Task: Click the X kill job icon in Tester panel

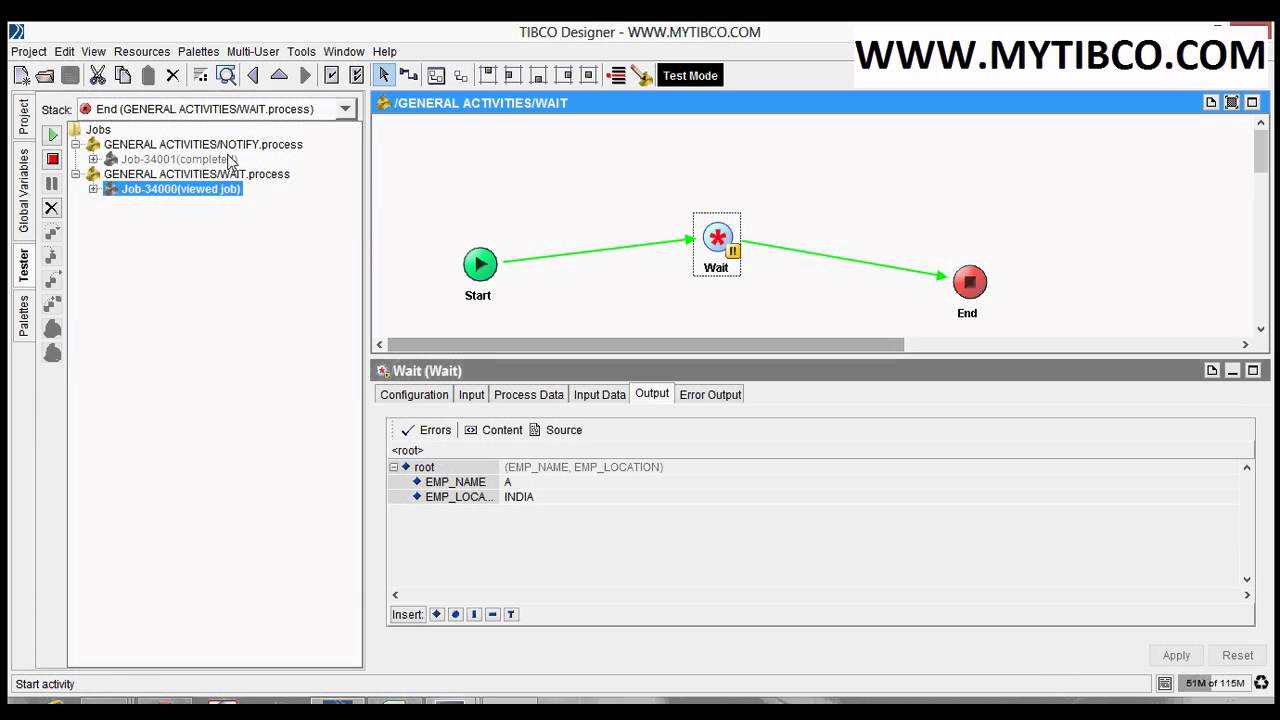Action: pyautogui.click(x=52, y=208)
